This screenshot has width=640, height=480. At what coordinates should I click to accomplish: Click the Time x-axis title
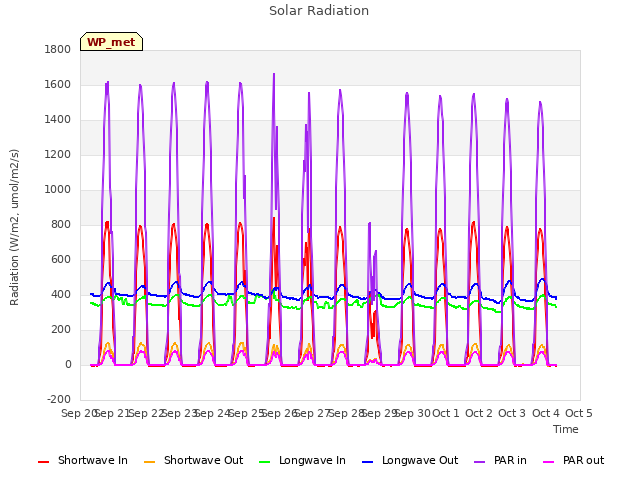point(566,429)
